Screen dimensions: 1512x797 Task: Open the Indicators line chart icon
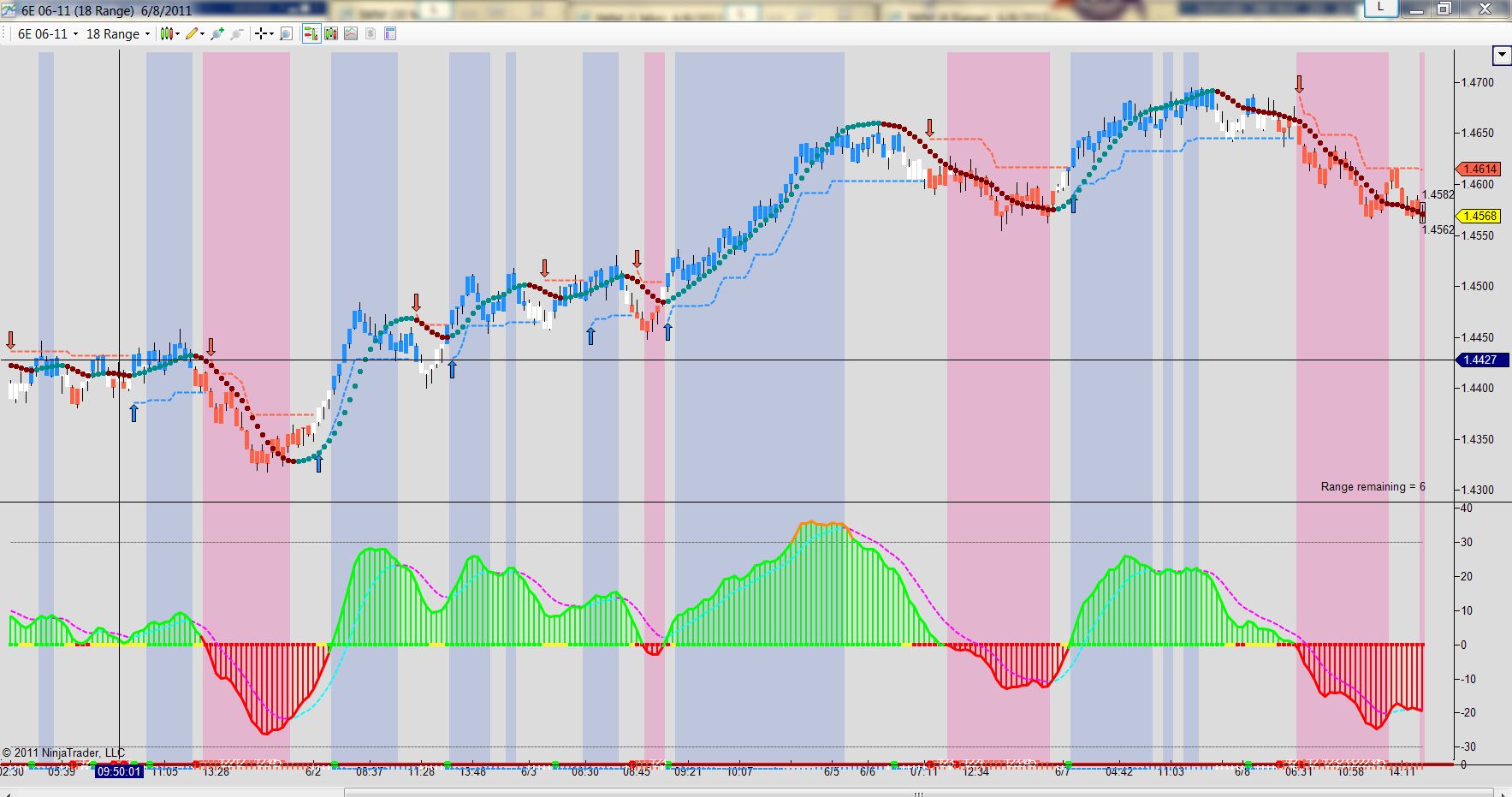[351, 34]
